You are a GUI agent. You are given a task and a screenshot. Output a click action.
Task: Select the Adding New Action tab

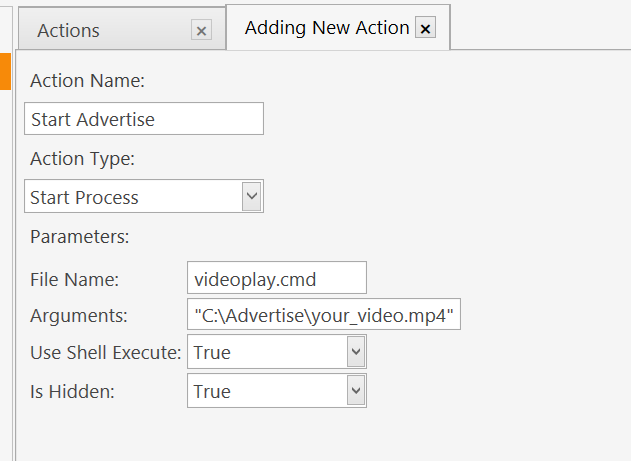tap(326, 28)
